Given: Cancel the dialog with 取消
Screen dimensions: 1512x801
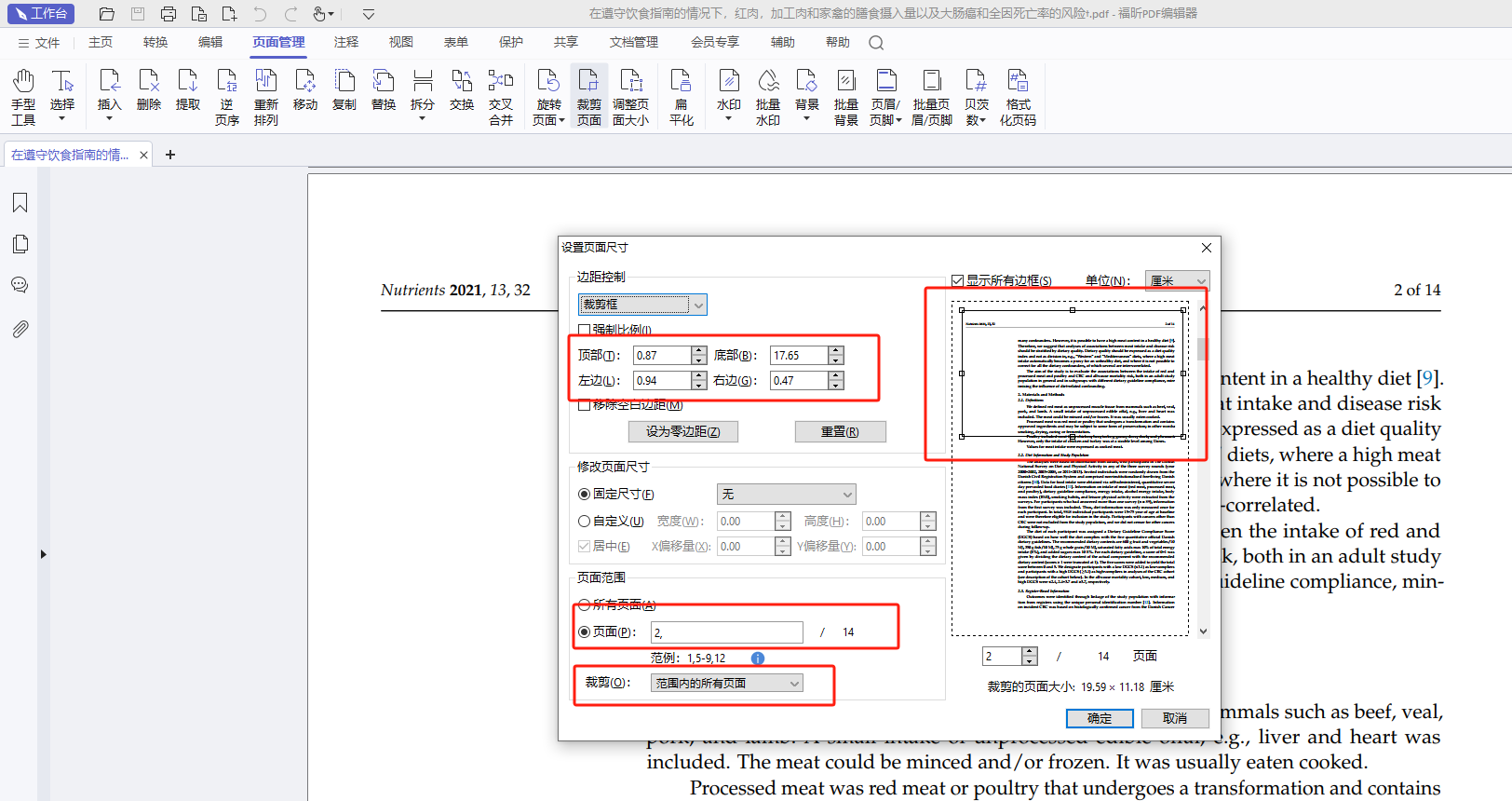Looking at the screenshot, I should (x=1175, y=718).
